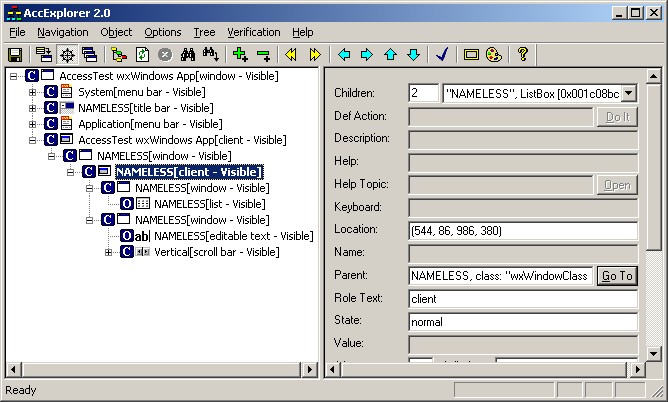Image resolution: width=668 pixels, height=402 pixels.
Task: Expand the System menu bar tree node
Action: tap(32, 92)
